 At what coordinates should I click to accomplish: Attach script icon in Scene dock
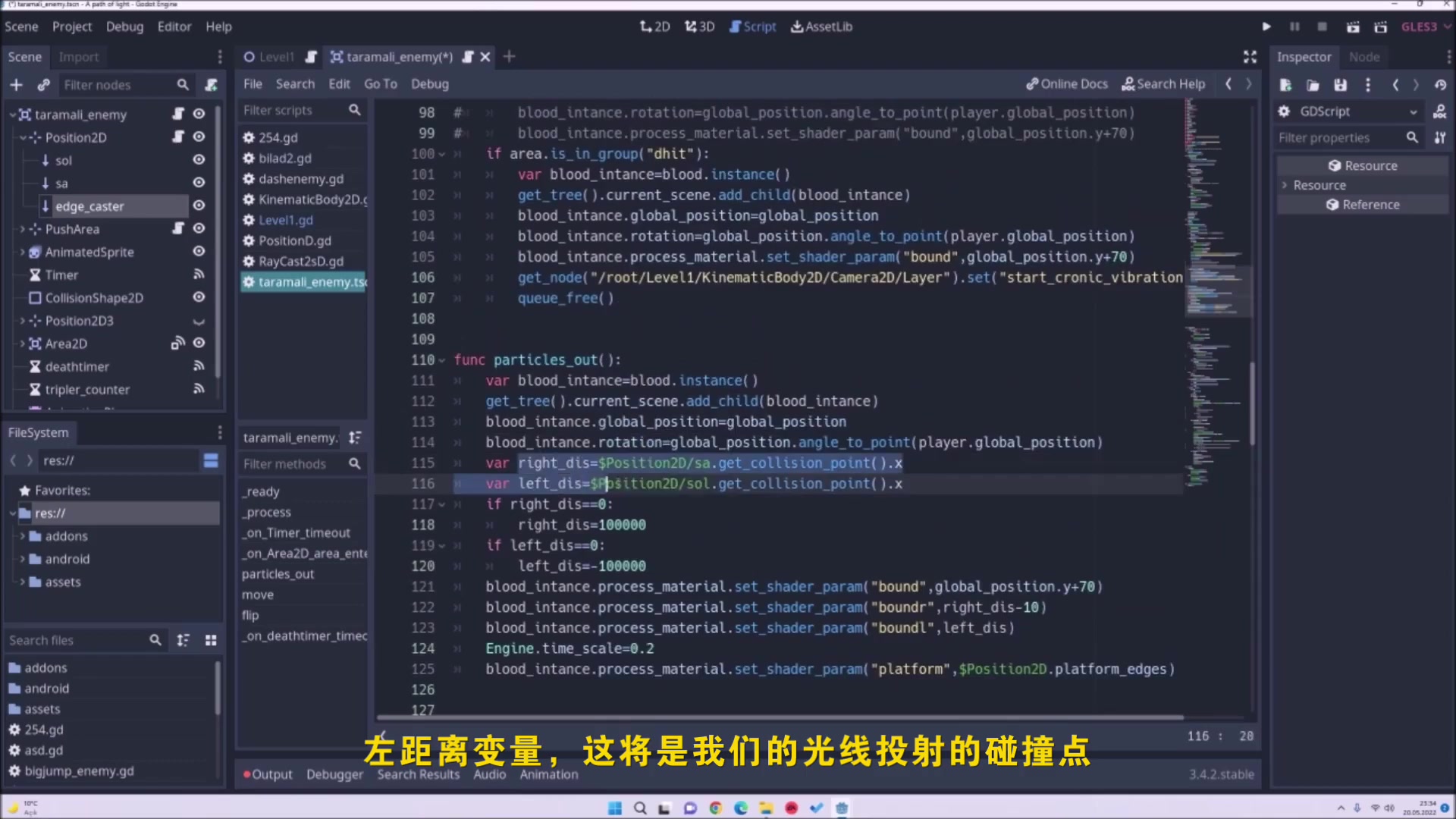pyautogui.click(x=211, y=85)
